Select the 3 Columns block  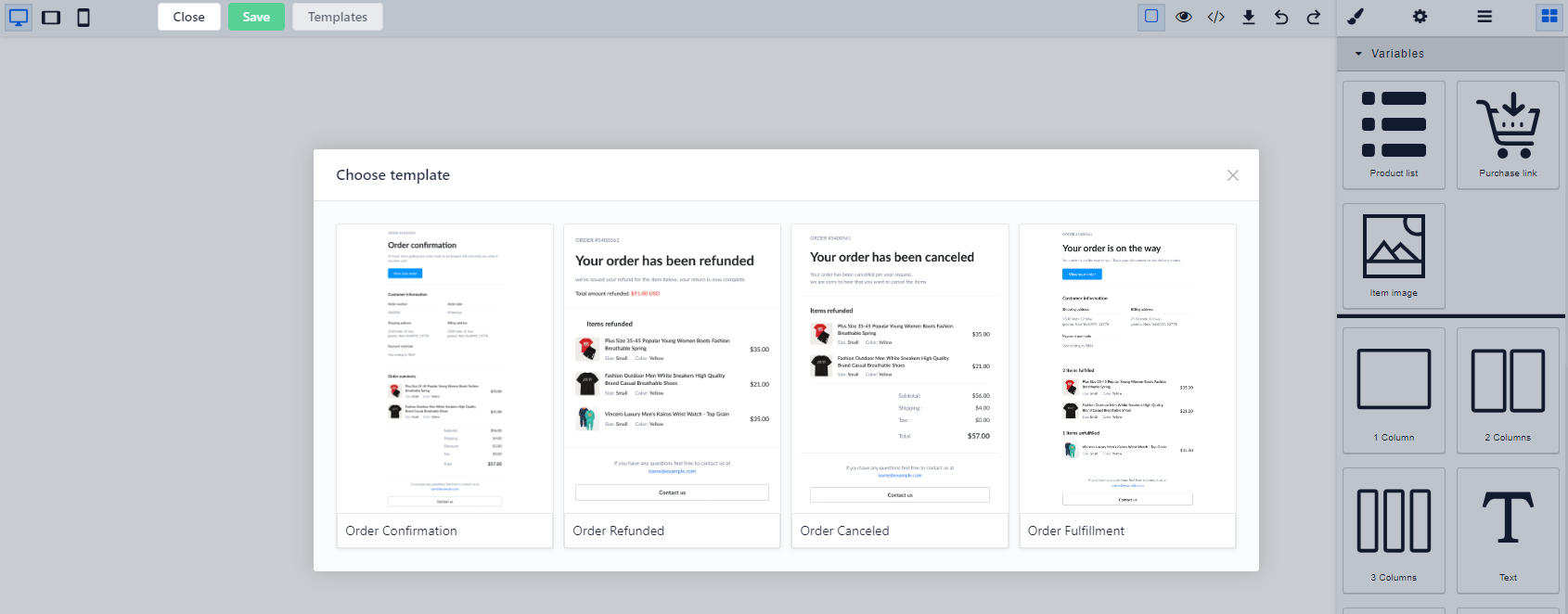(x=1394, y=531)
